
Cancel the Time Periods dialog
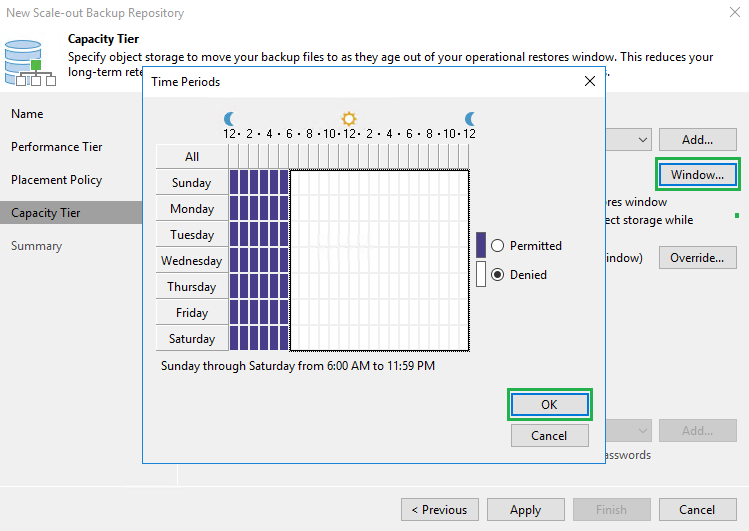(549, 435)
